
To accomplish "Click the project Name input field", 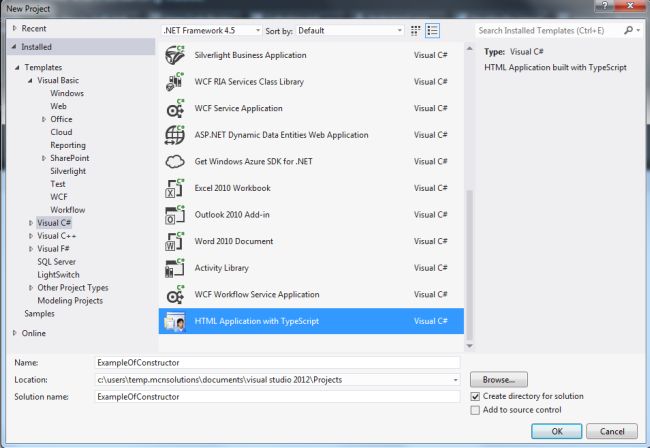I will pos(277,363).
